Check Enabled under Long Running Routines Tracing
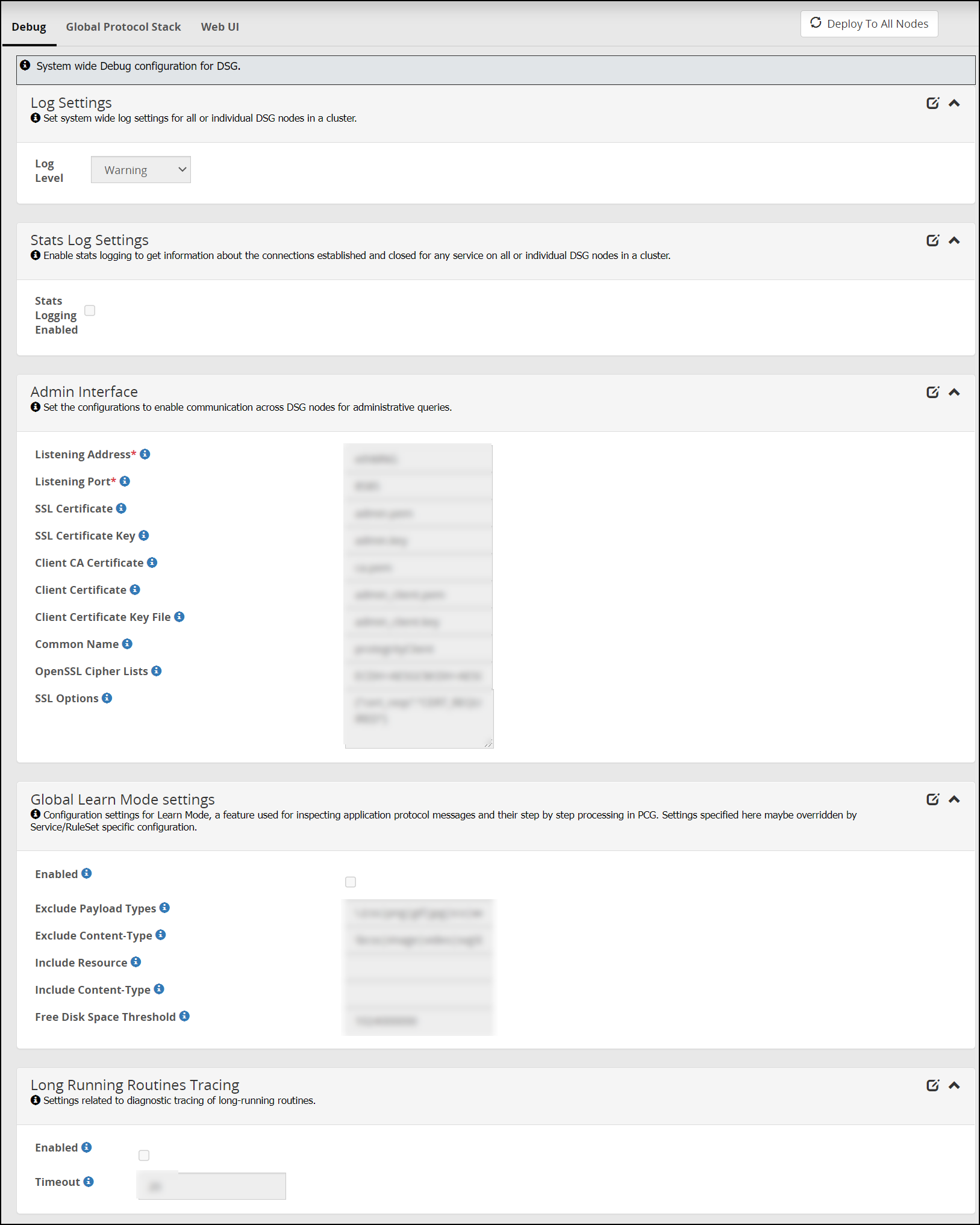This screenshot has height=1225, width=980. point(144,1155)
